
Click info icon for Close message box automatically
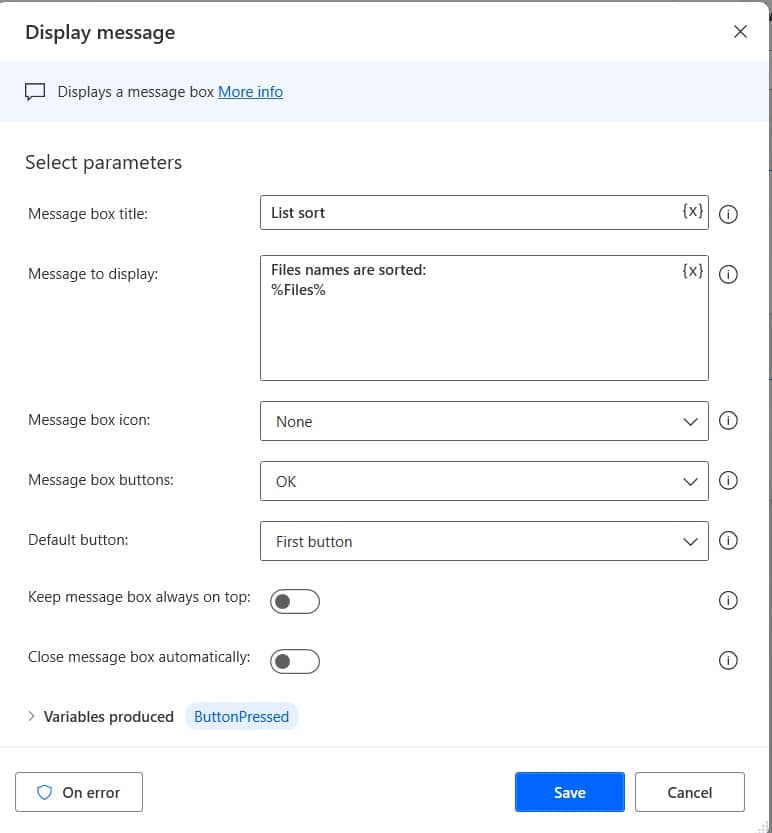pos(728,660)
